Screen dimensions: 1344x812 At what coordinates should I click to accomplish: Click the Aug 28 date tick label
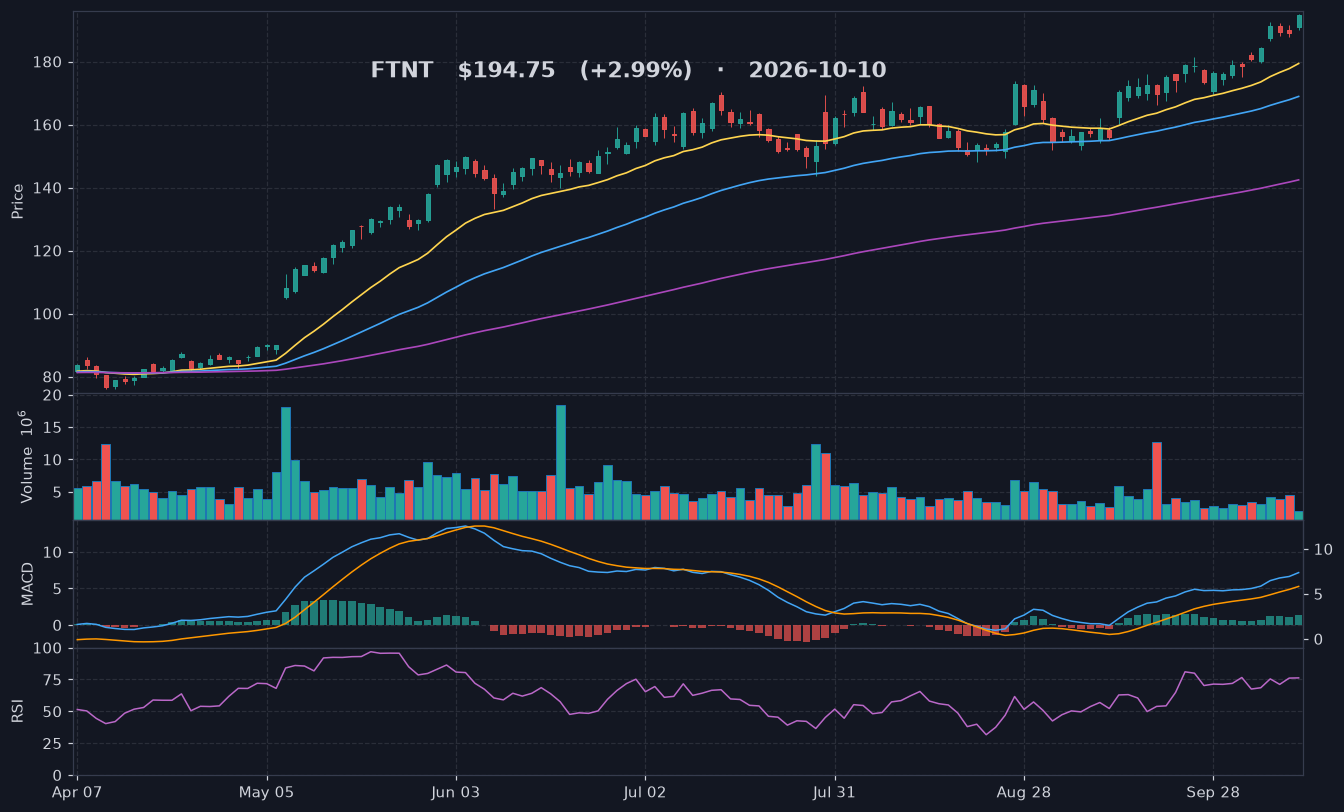pyautogui.click(x=1024, y=792)
